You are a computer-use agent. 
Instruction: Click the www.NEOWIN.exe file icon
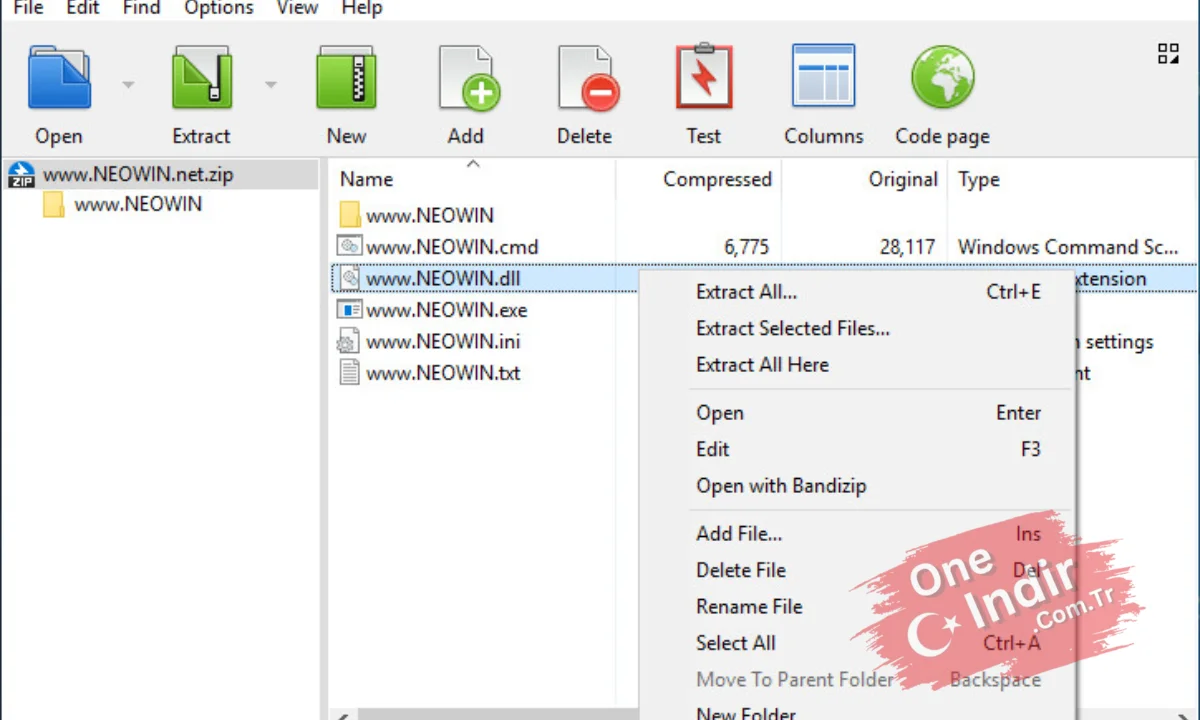pos(349,310)
